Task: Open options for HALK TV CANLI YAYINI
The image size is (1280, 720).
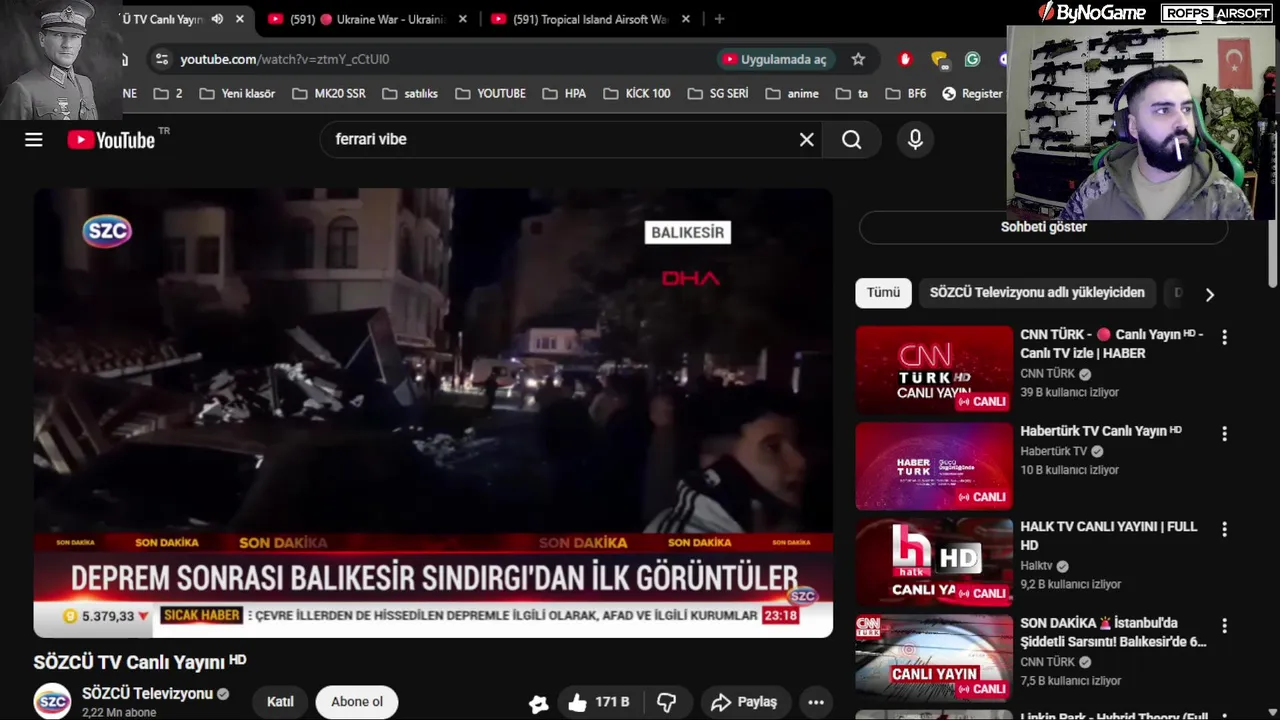Action: click(x=1224, y=529)
